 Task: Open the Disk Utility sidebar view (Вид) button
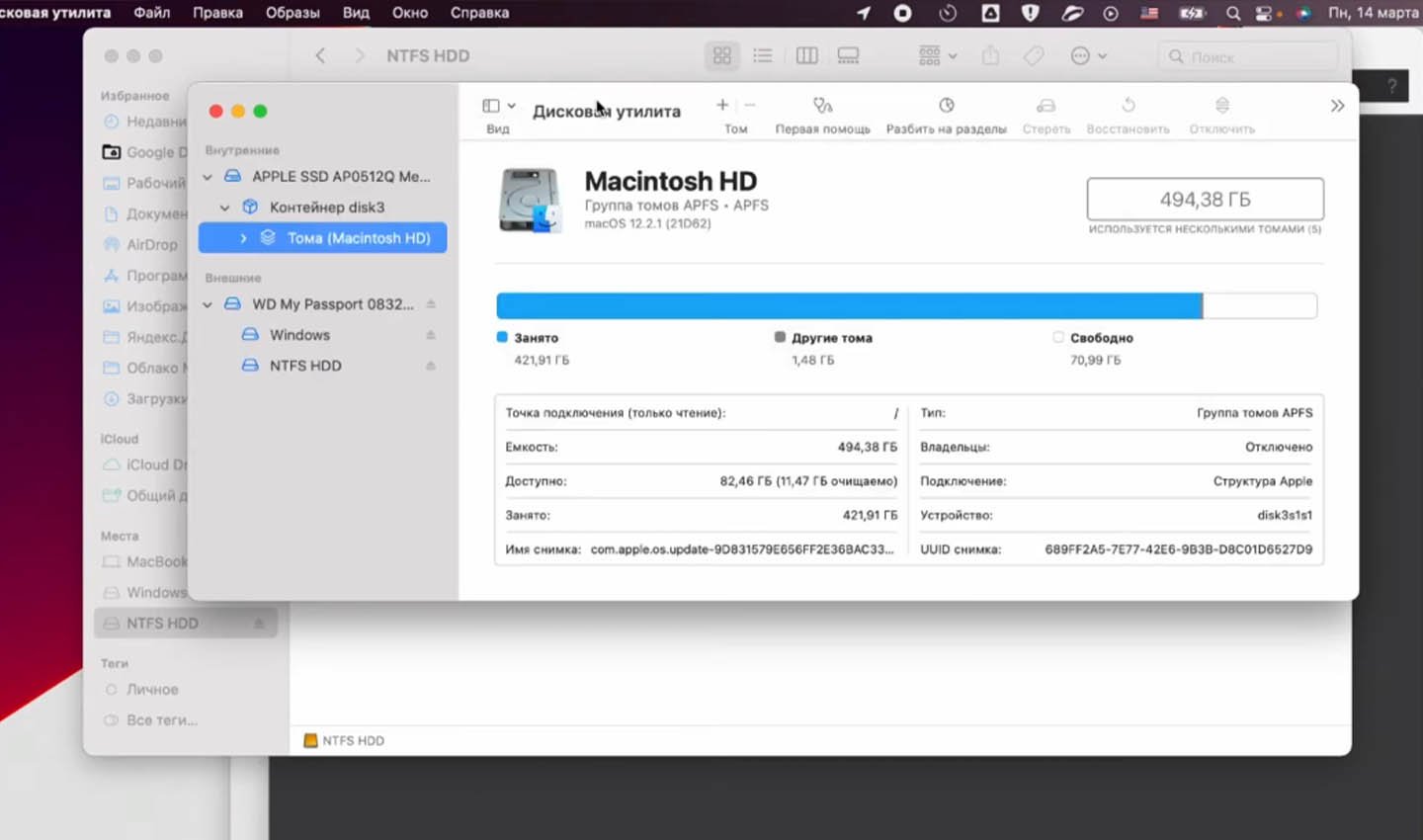pyautogui.click(x=498, y=106)
